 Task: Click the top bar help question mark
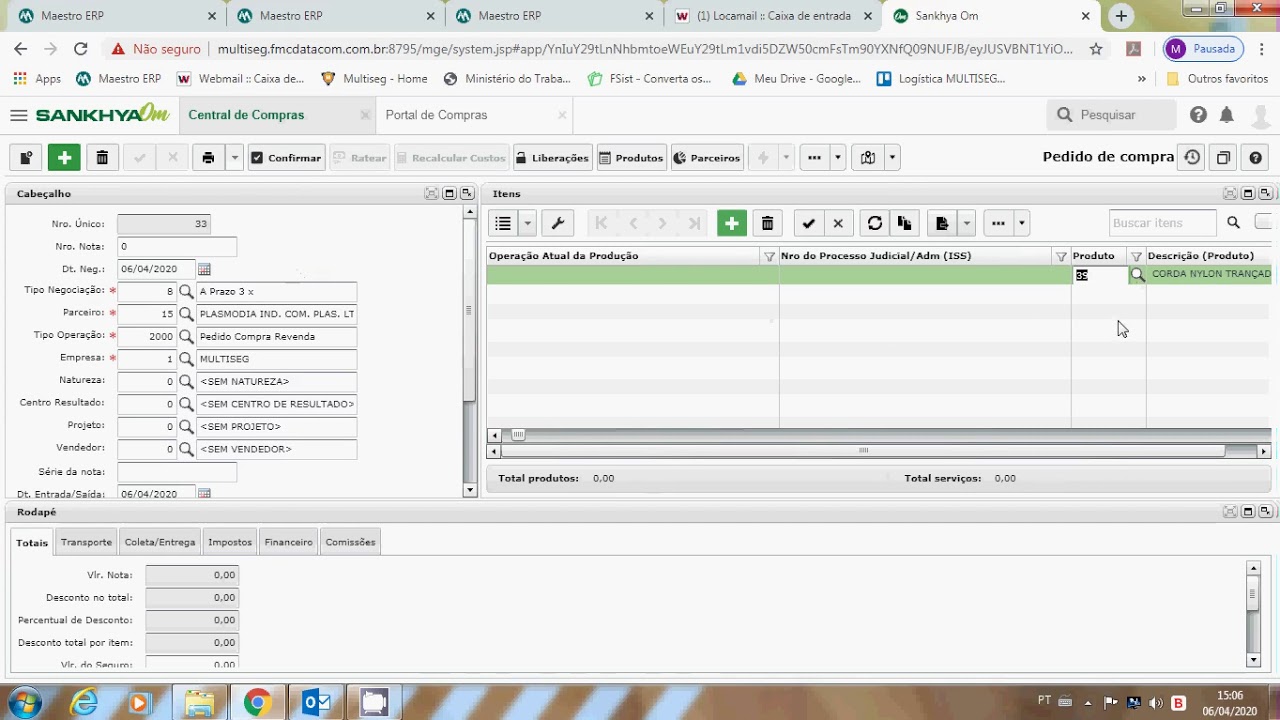coord(1198,115)
